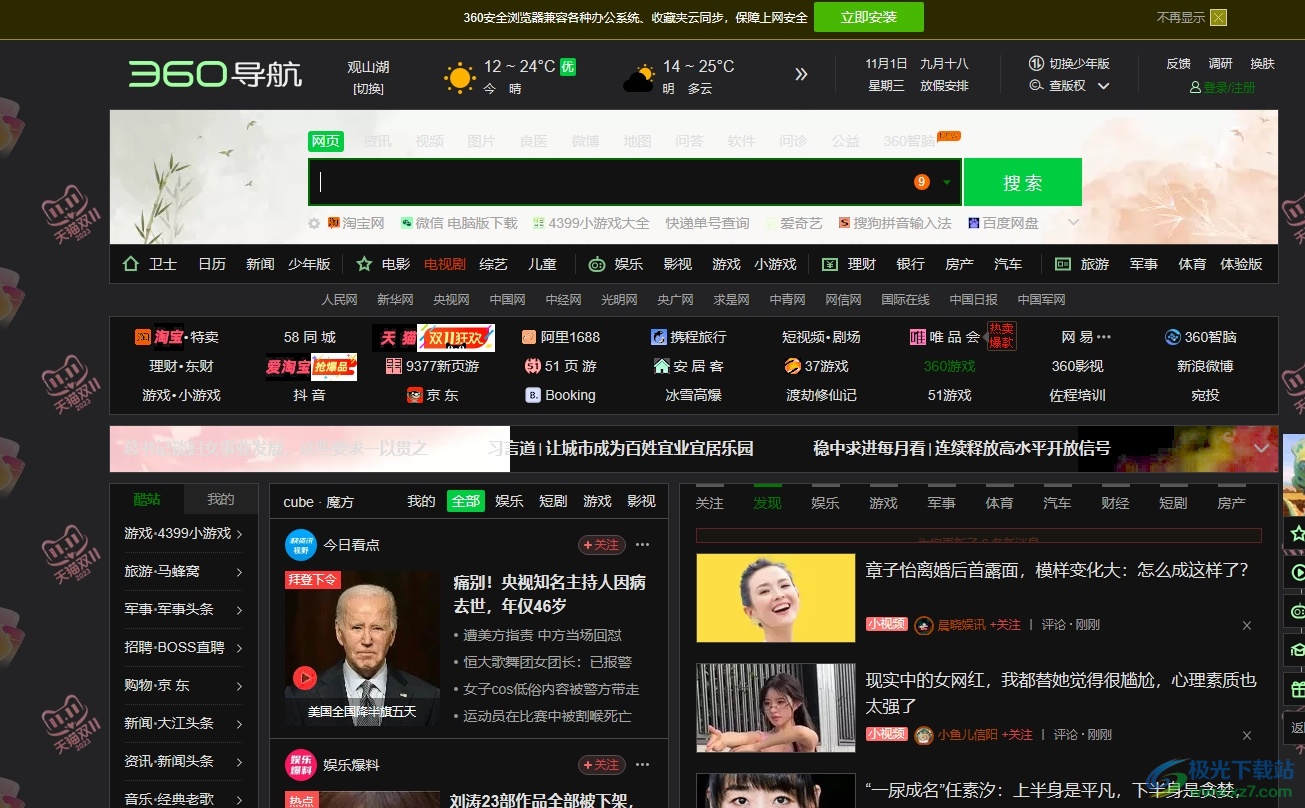Follow 娱乐爆料 with the +关注 button
This screenshot has height=808, width=1305.
click(x=602, y=765)
